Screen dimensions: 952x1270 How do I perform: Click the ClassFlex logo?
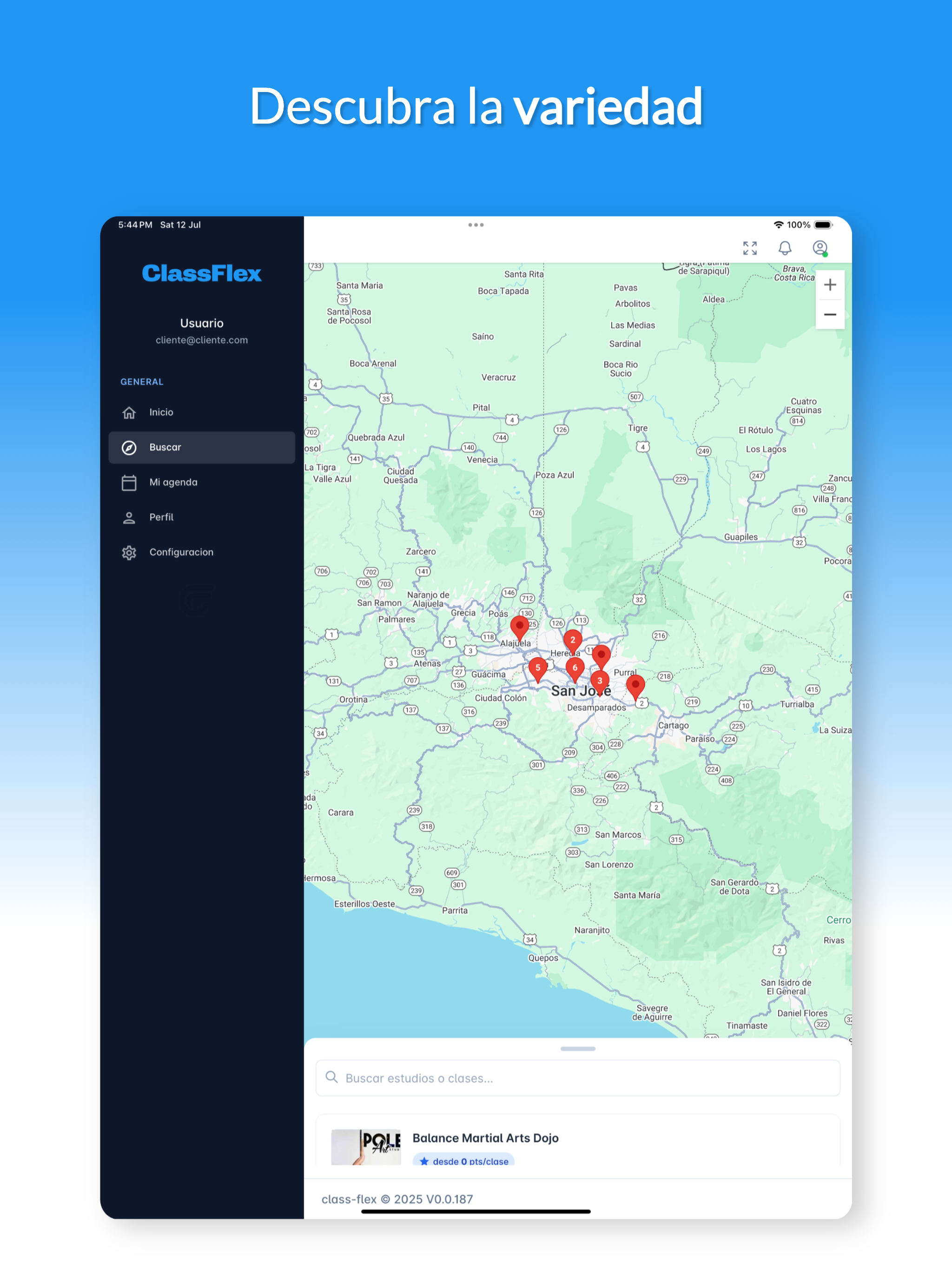202,273
